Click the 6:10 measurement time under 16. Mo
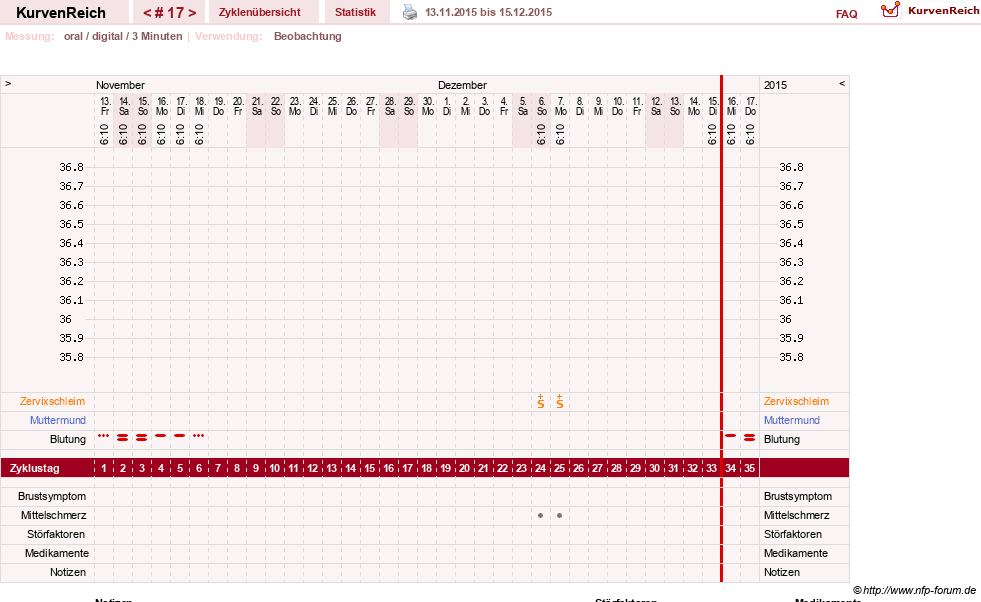This screenshot has height=602, width=981. (x=161, y=134)
